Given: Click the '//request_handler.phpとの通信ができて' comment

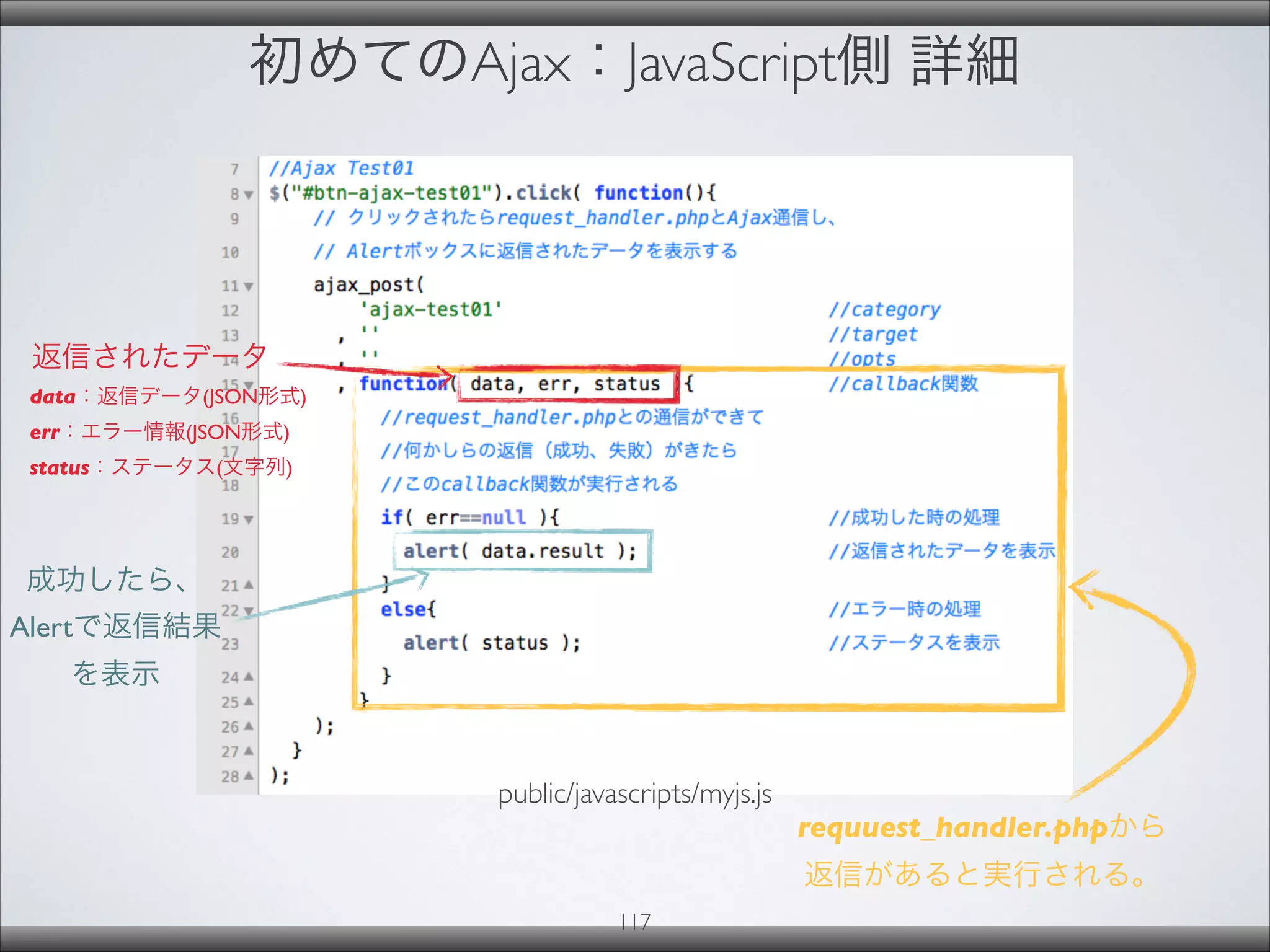Looking at the screenshot, I should [x=572, y=417].
